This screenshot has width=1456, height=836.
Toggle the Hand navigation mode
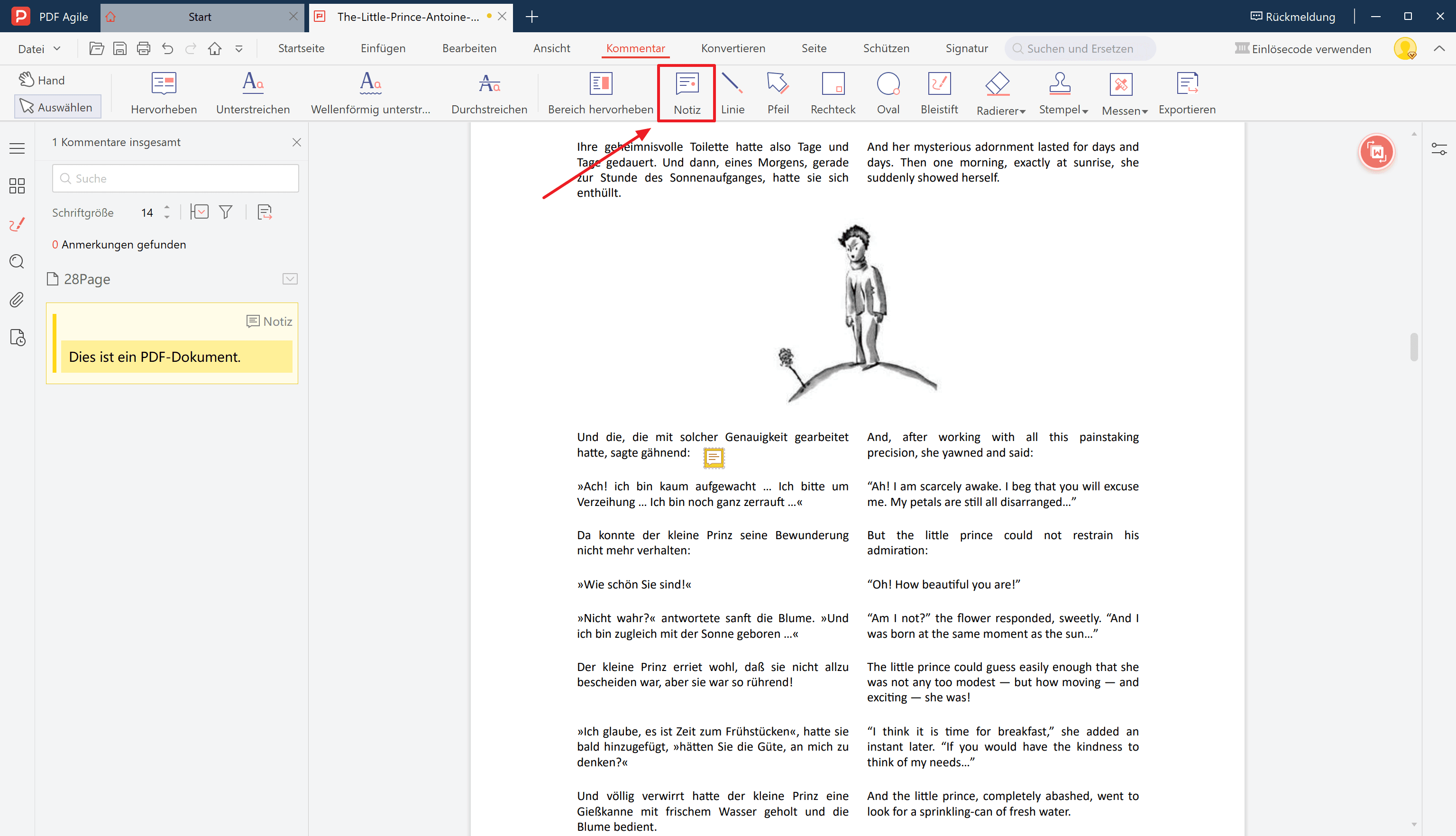(42, 80)
